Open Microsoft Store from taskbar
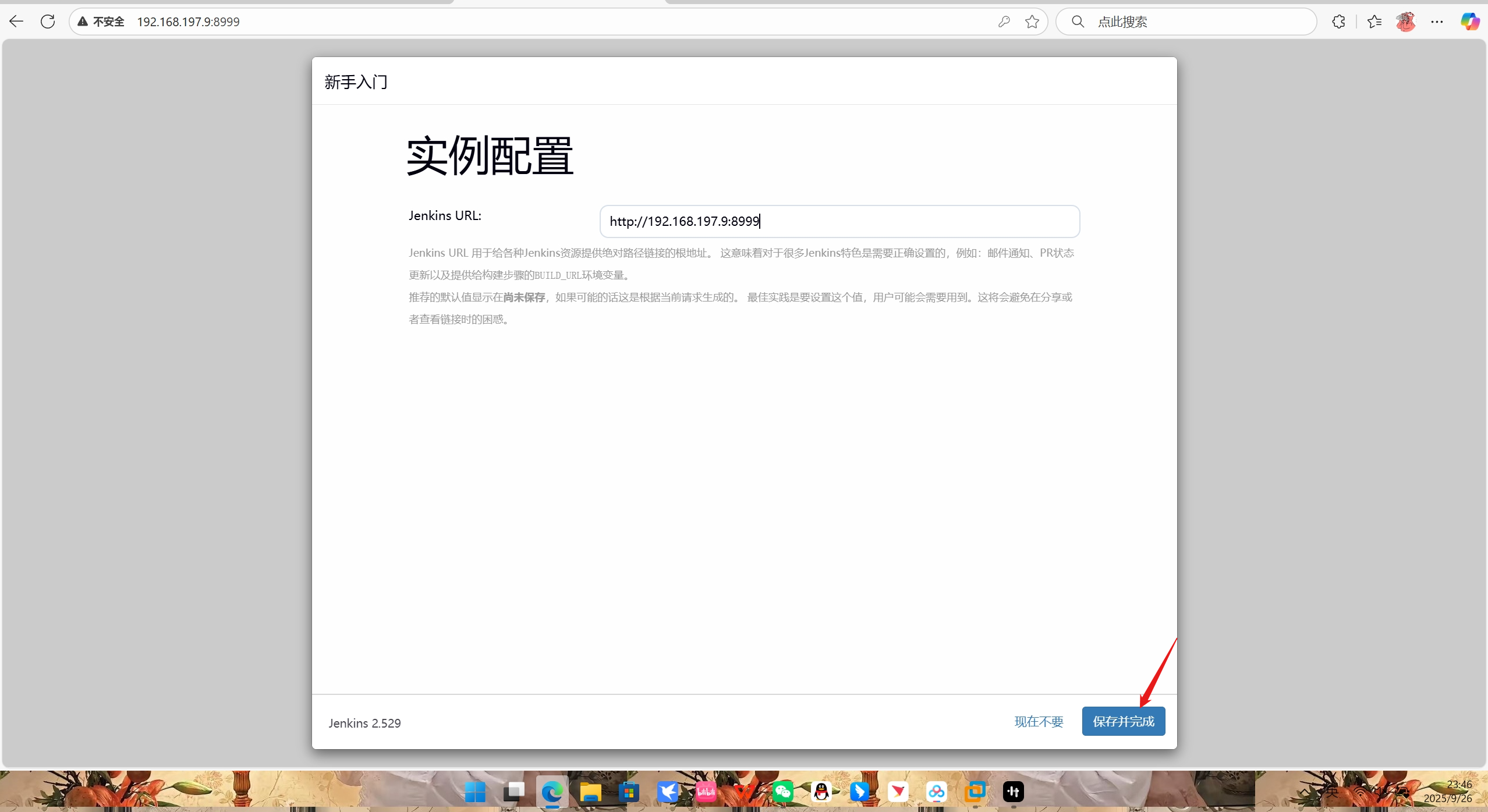The width and height of the screenshot is (1488, 812). [x=629, y=792]
